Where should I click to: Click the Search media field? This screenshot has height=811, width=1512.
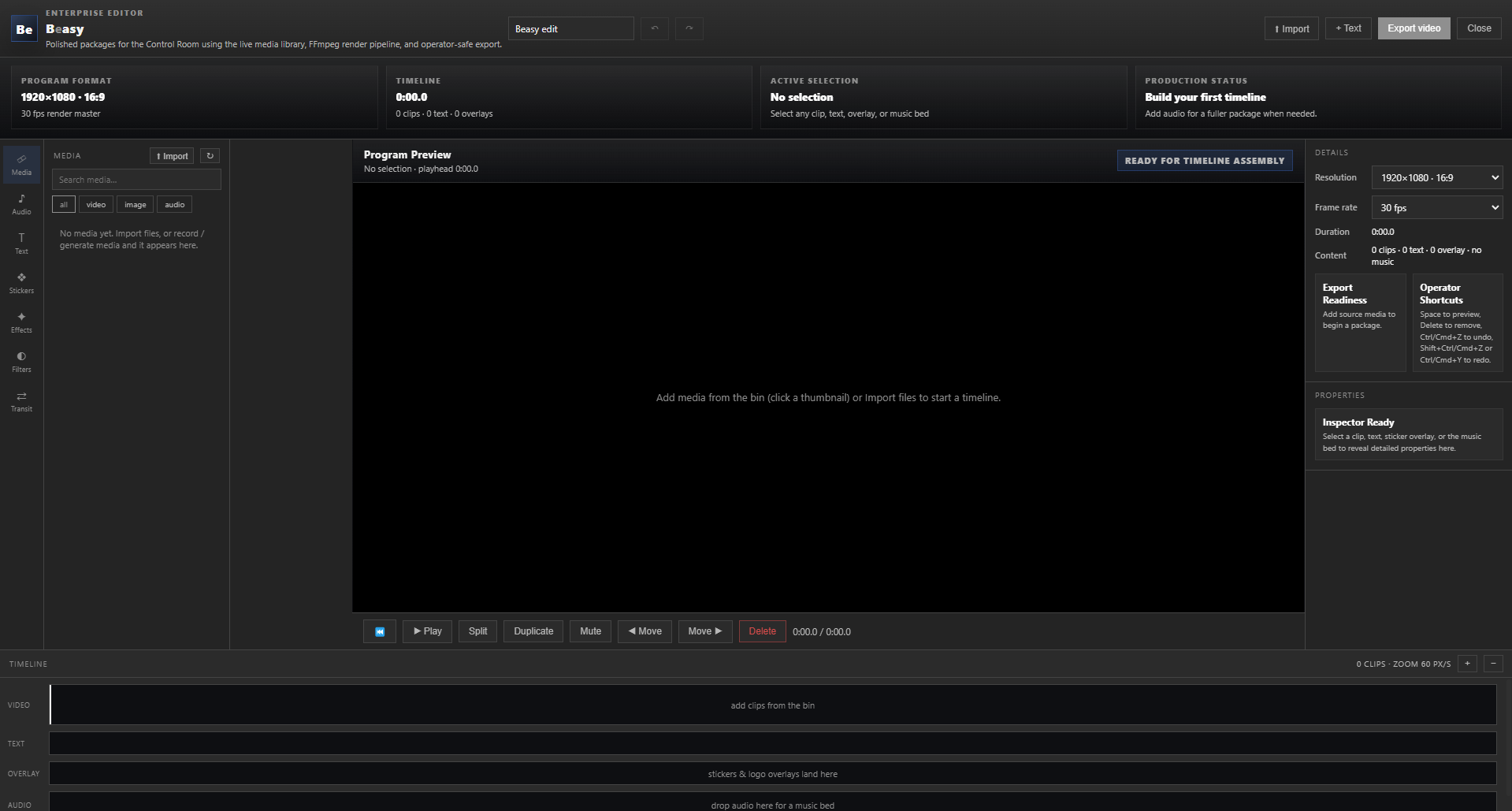click(x=136, y=180)
